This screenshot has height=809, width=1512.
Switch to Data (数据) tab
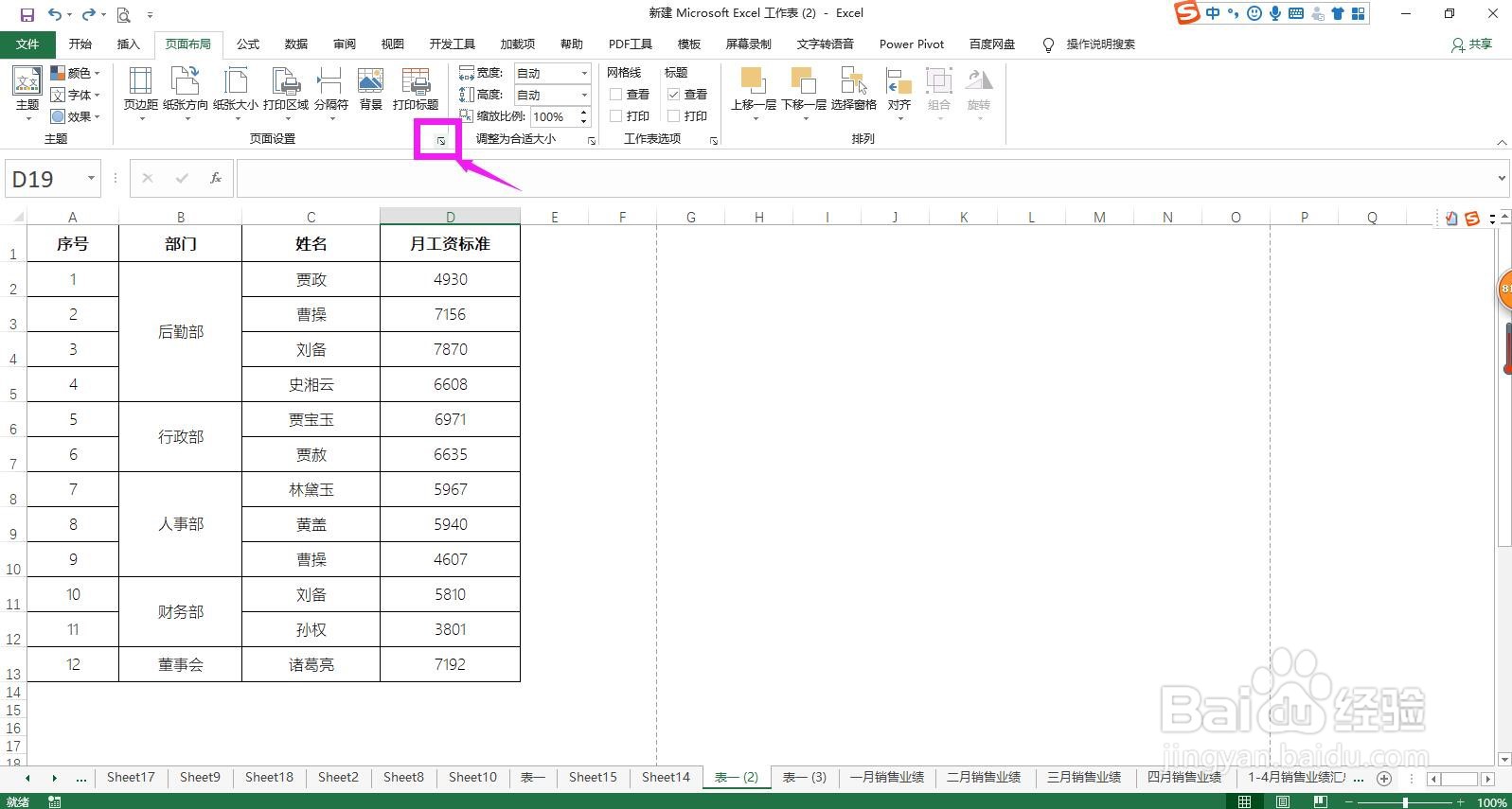pyautogui.click(x=296, y=44)
